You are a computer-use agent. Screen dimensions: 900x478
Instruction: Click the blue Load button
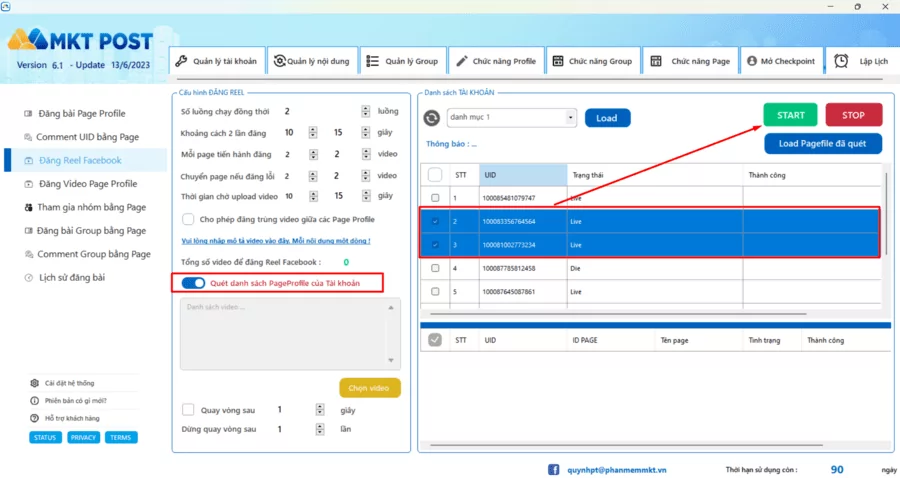[607, 118]
